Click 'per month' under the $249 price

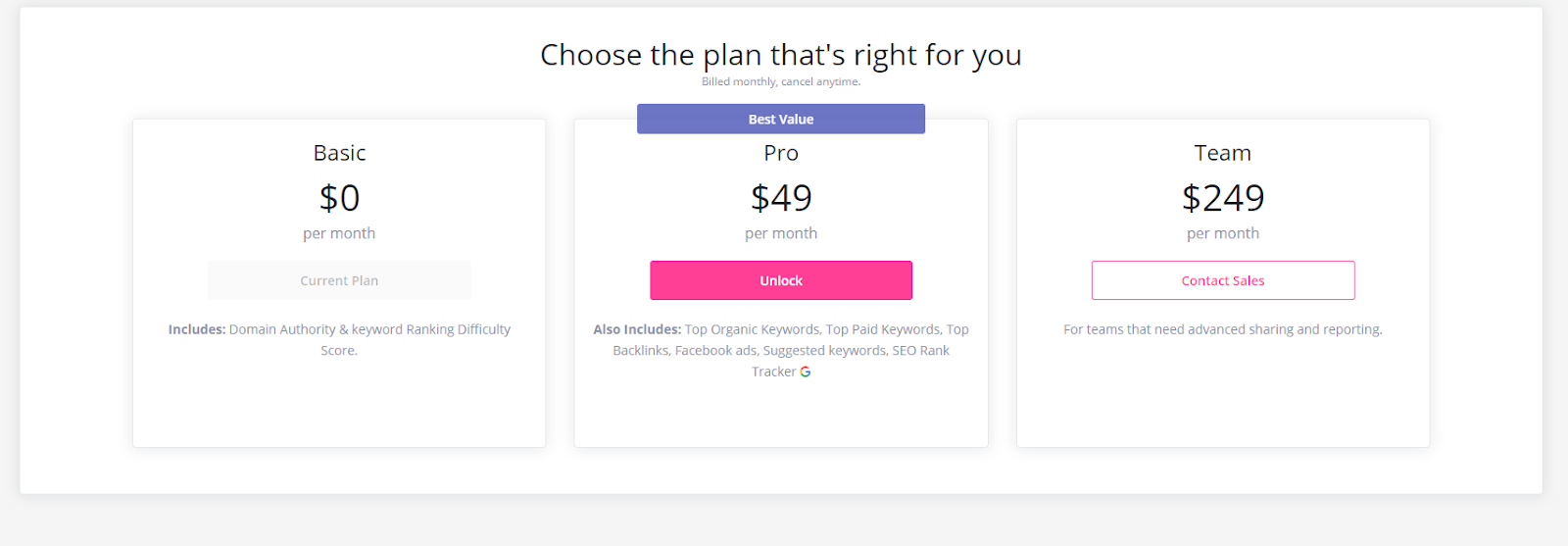1222,233
